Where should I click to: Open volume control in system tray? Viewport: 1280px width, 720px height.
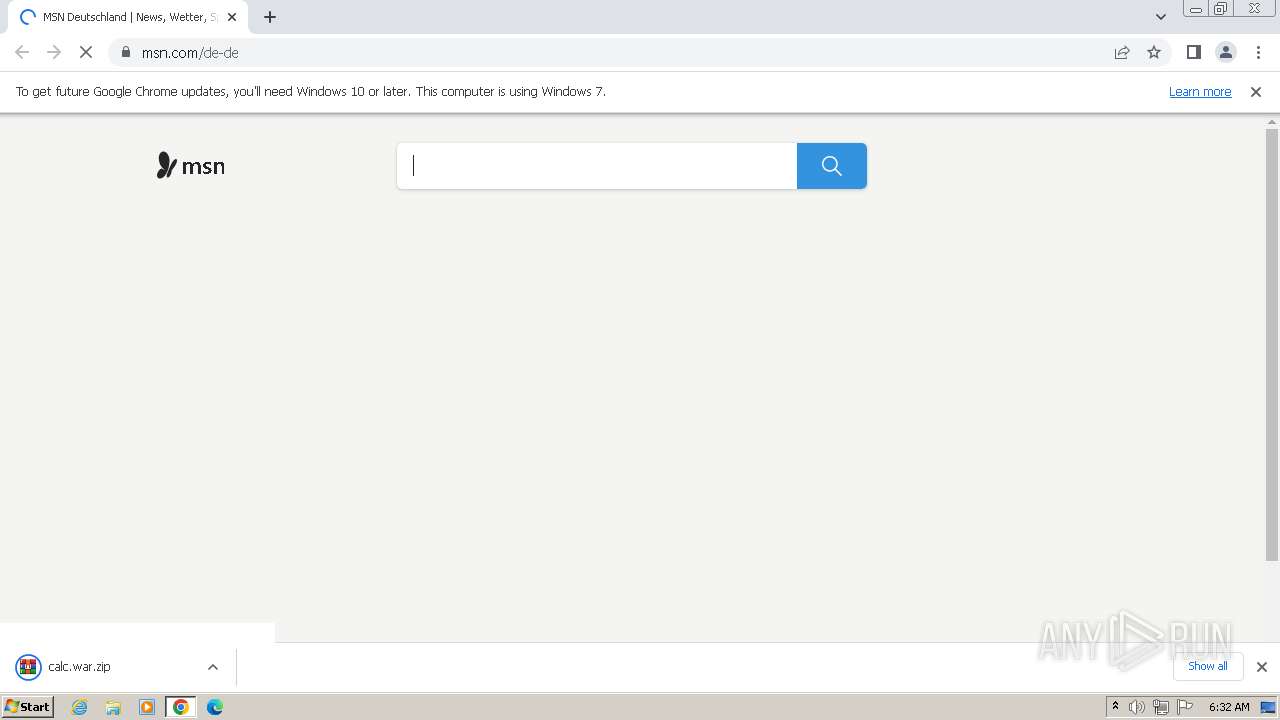coord(1137,707)
